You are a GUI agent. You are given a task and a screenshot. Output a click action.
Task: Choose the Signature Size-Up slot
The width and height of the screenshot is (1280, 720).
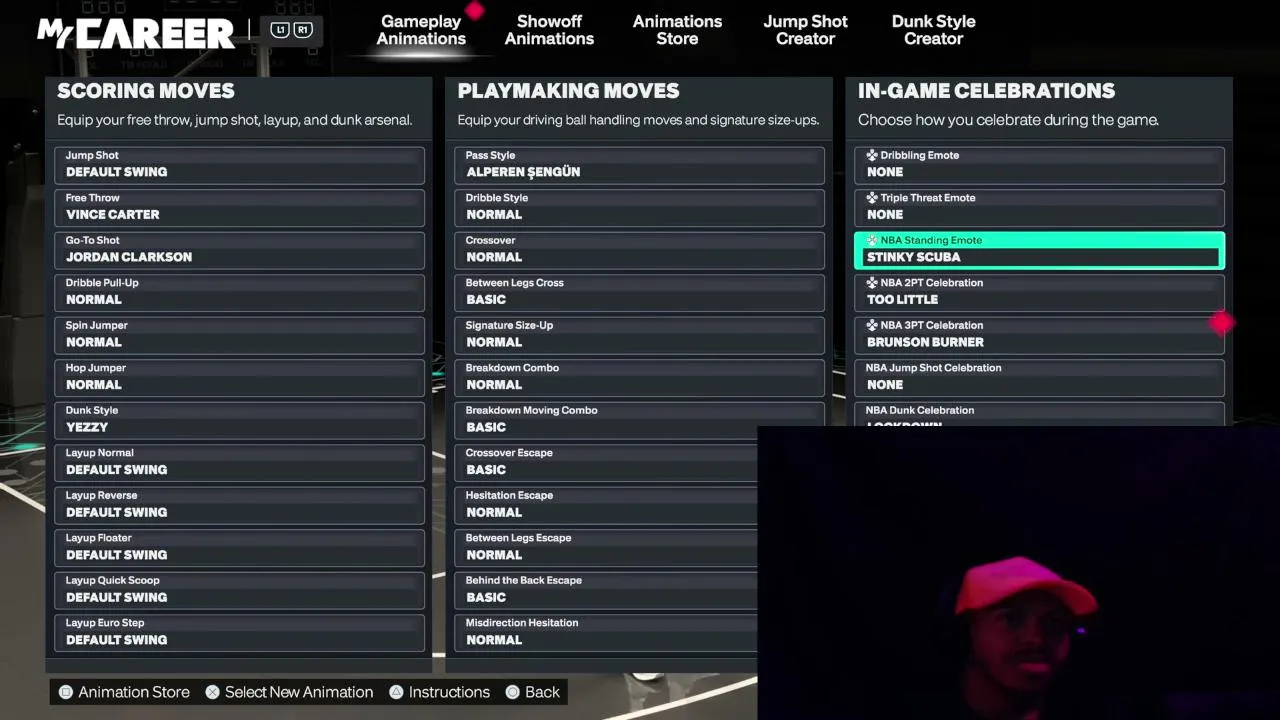[x=640, y=335]
